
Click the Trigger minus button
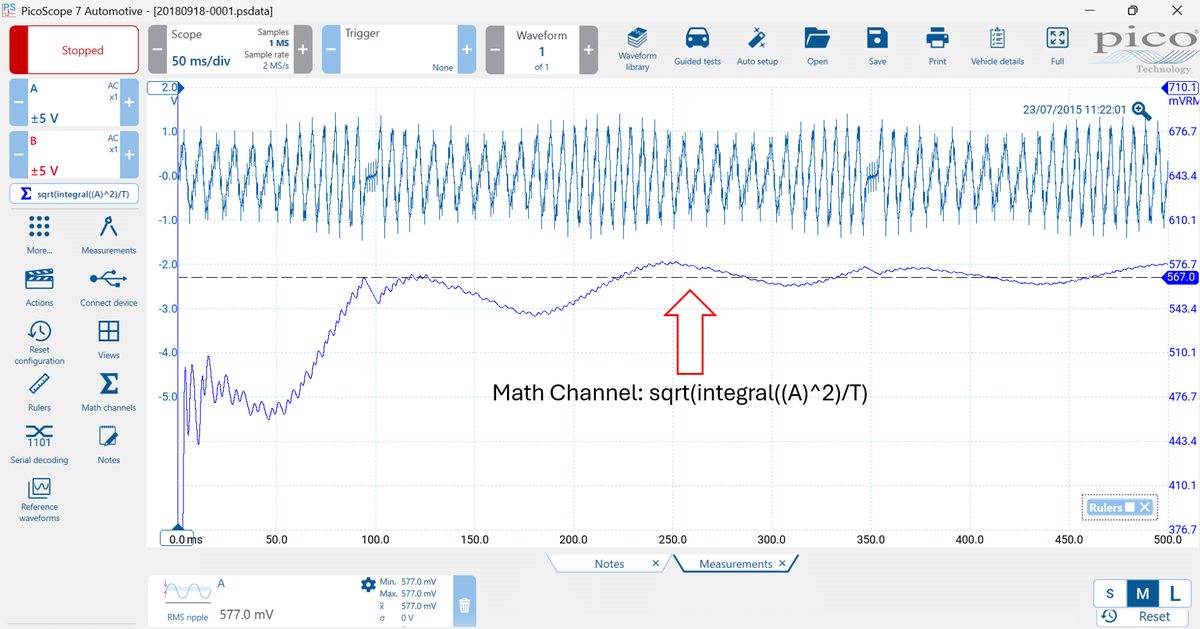[331, 50]
